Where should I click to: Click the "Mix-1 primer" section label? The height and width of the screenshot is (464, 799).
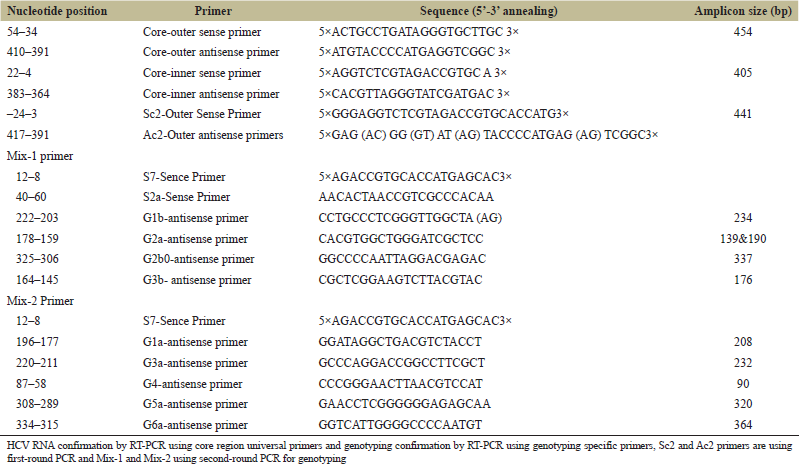[41, 156]
